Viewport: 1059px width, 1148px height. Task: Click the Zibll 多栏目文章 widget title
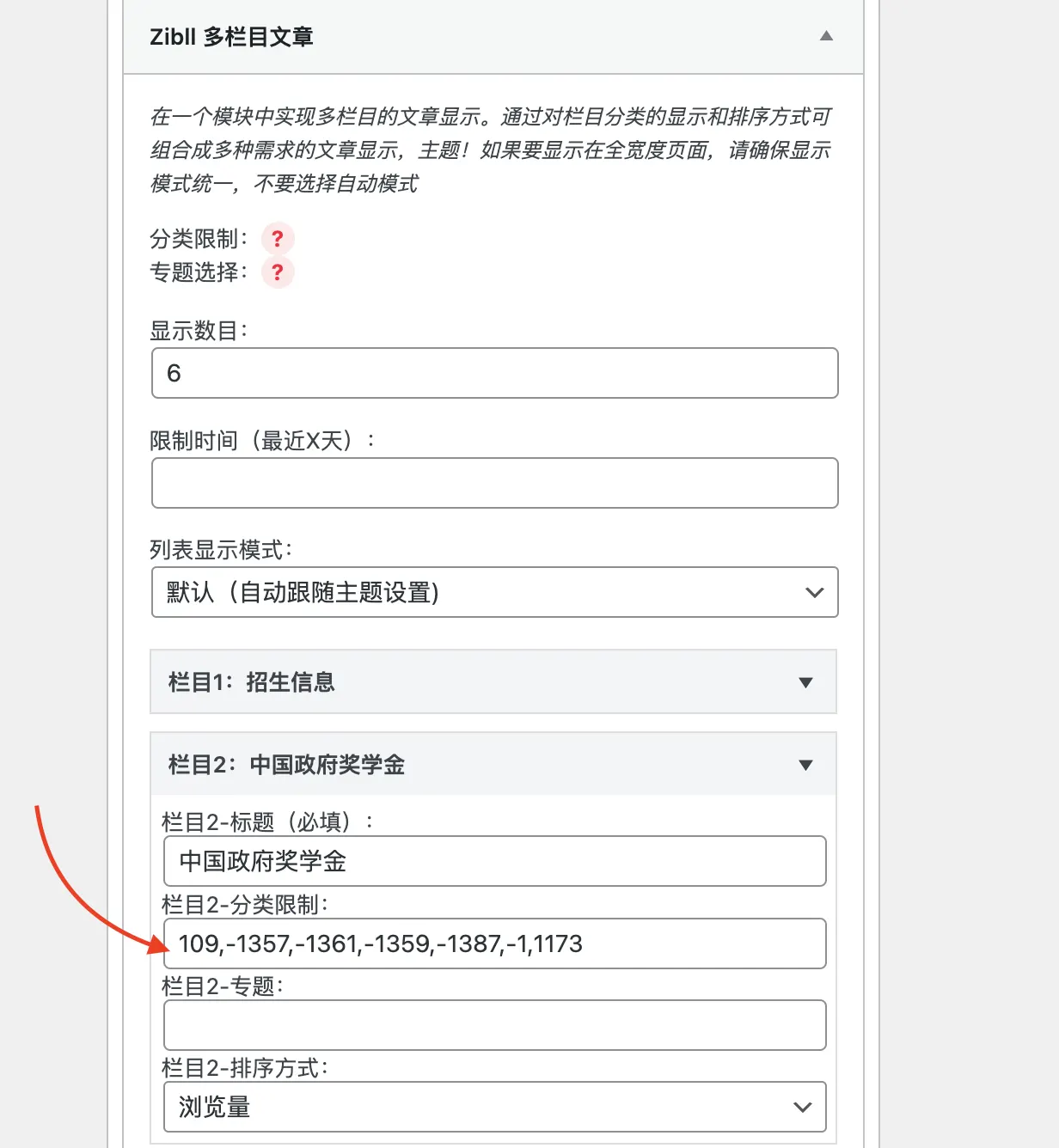coord(231,37)
